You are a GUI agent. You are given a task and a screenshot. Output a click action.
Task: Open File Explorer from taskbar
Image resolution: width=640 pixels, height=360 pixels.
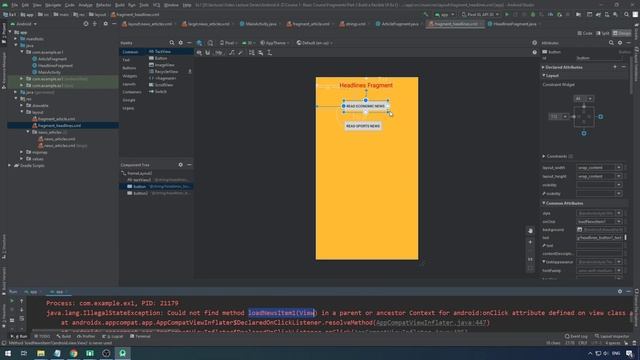(41, 353)
